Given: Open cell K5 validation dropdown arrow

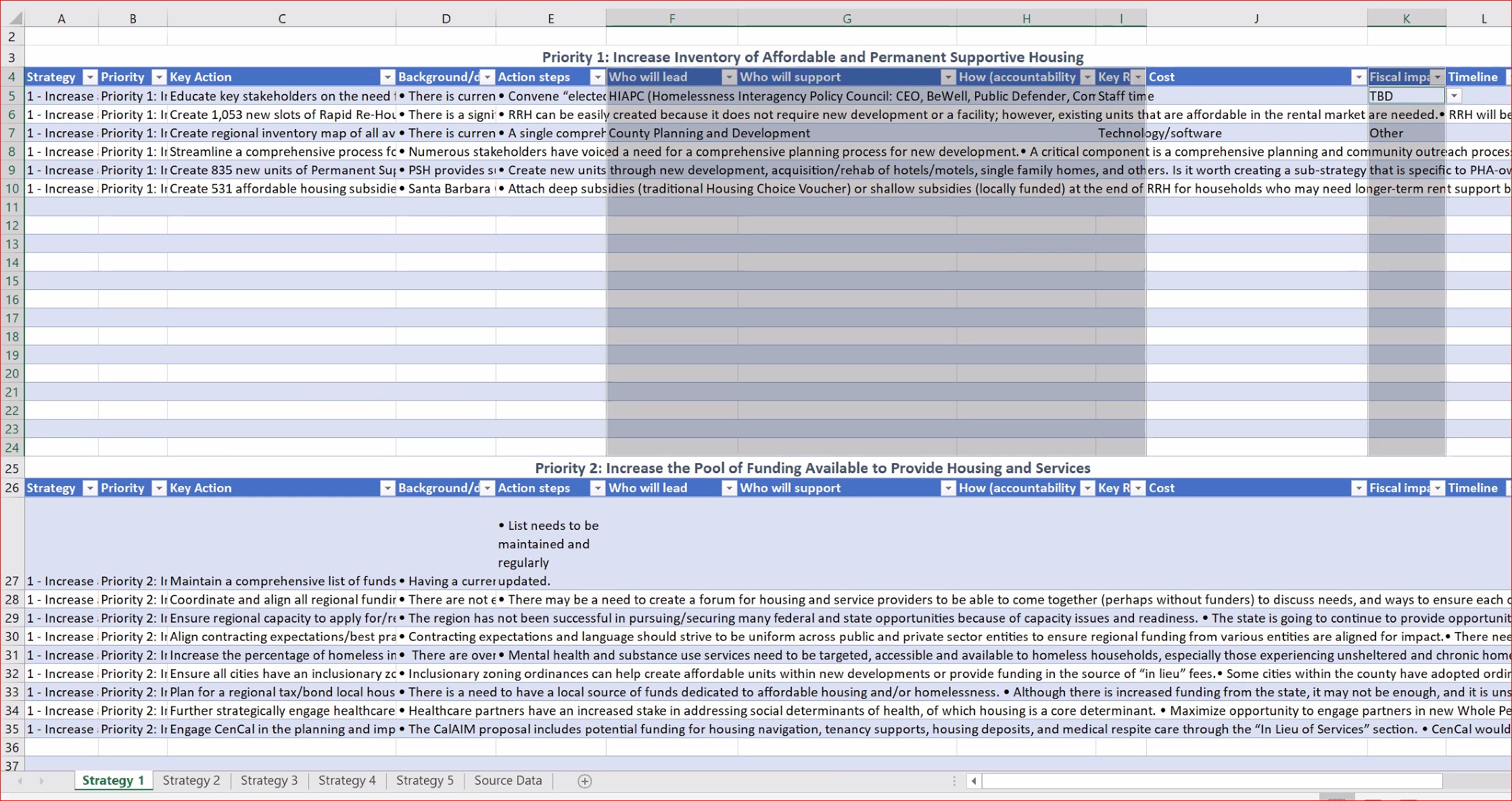Looking at the screenshot, I should coord(1454,96).
